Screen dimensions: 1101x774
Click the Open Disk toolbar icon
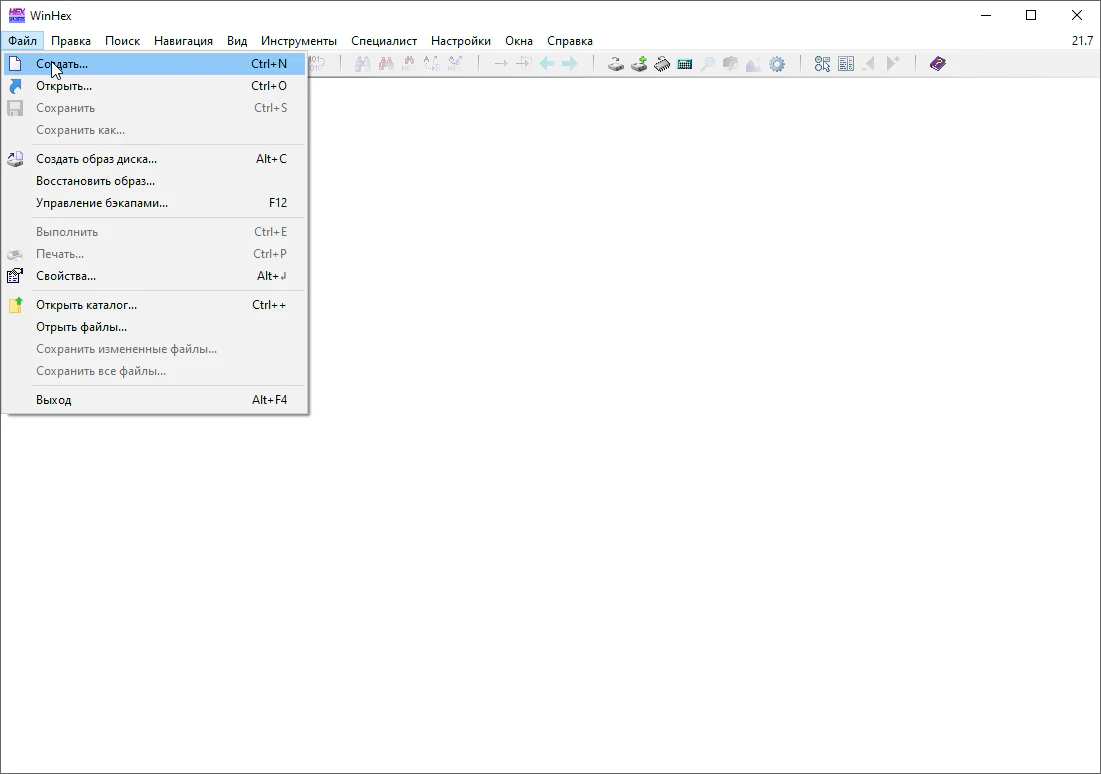[617, 64]
